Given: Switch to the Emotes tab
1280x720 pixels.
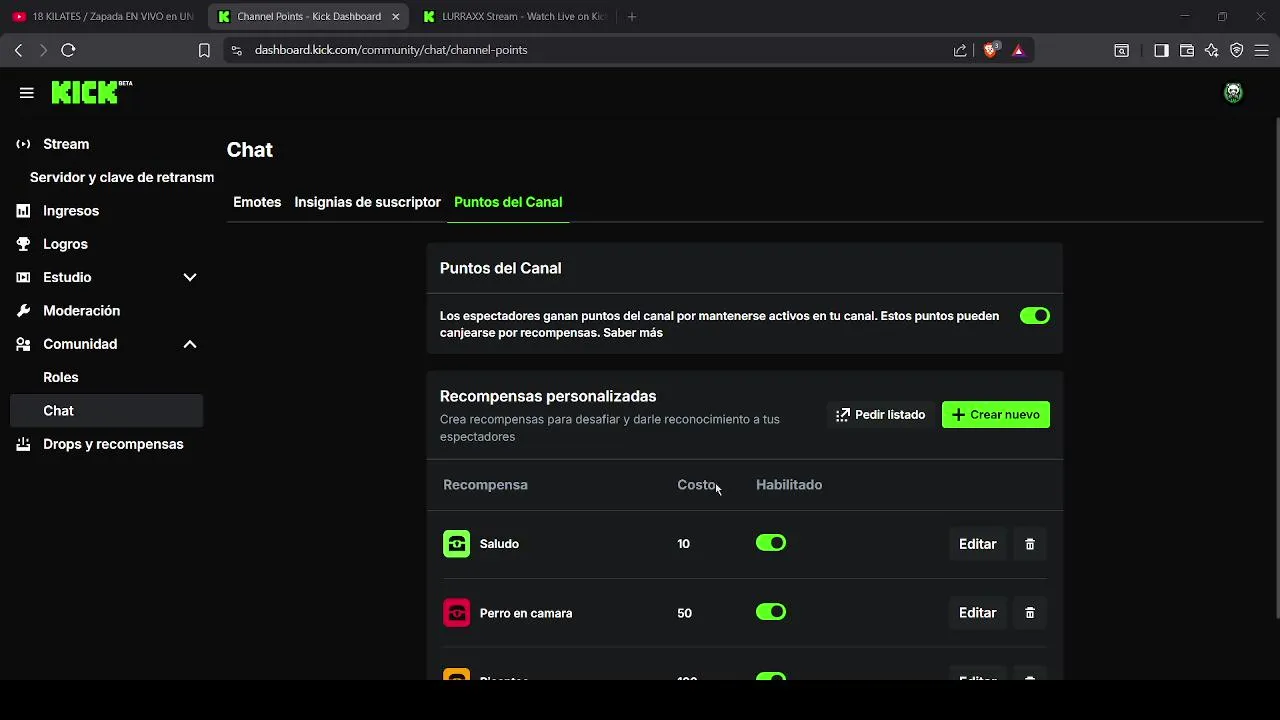Looking at the screenshot, I should pyautogui.click(x=257, y=202).
